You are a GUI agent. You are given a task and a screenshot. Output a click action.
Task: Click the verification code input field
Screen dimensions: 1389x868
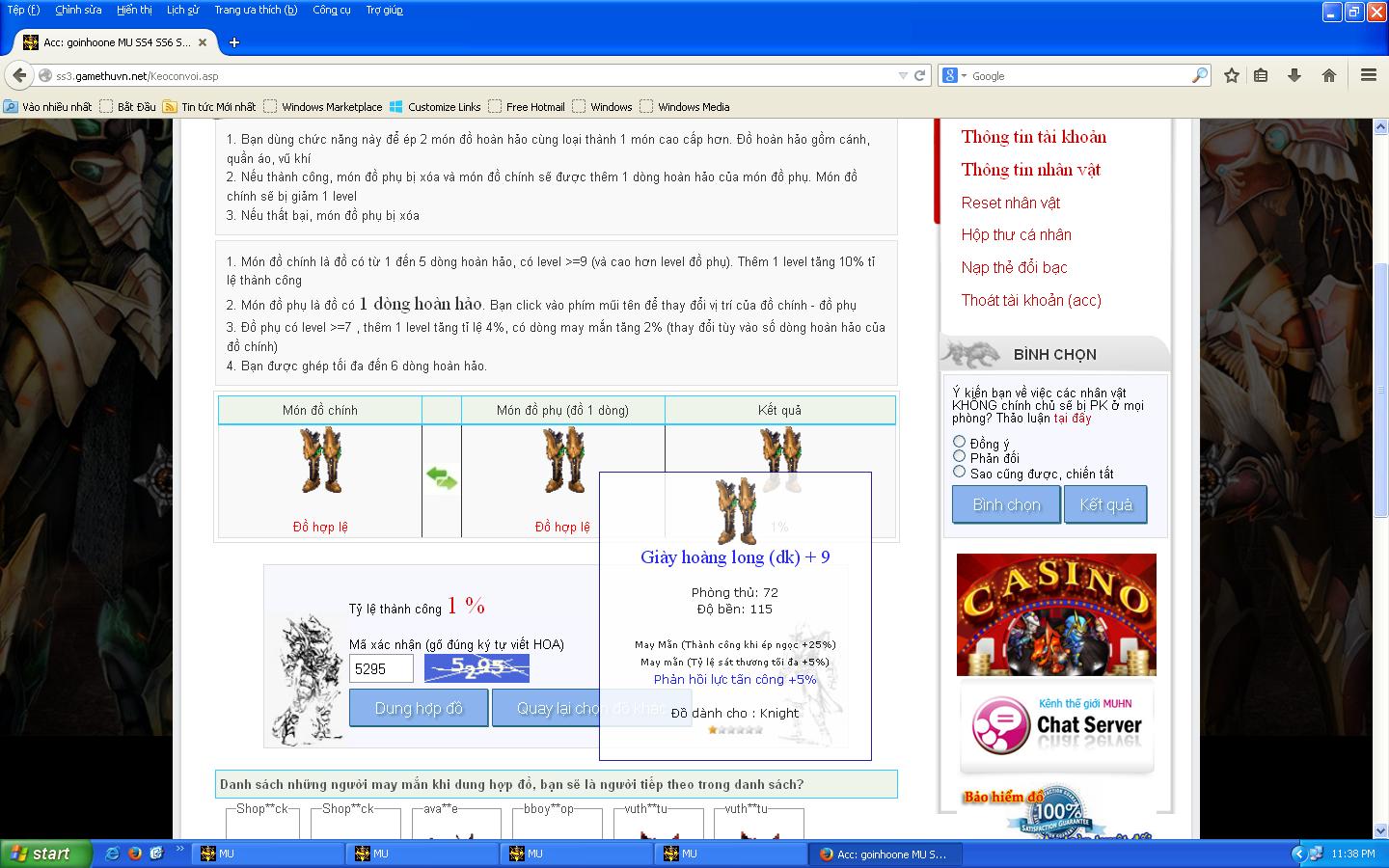(x=381, y=668)
